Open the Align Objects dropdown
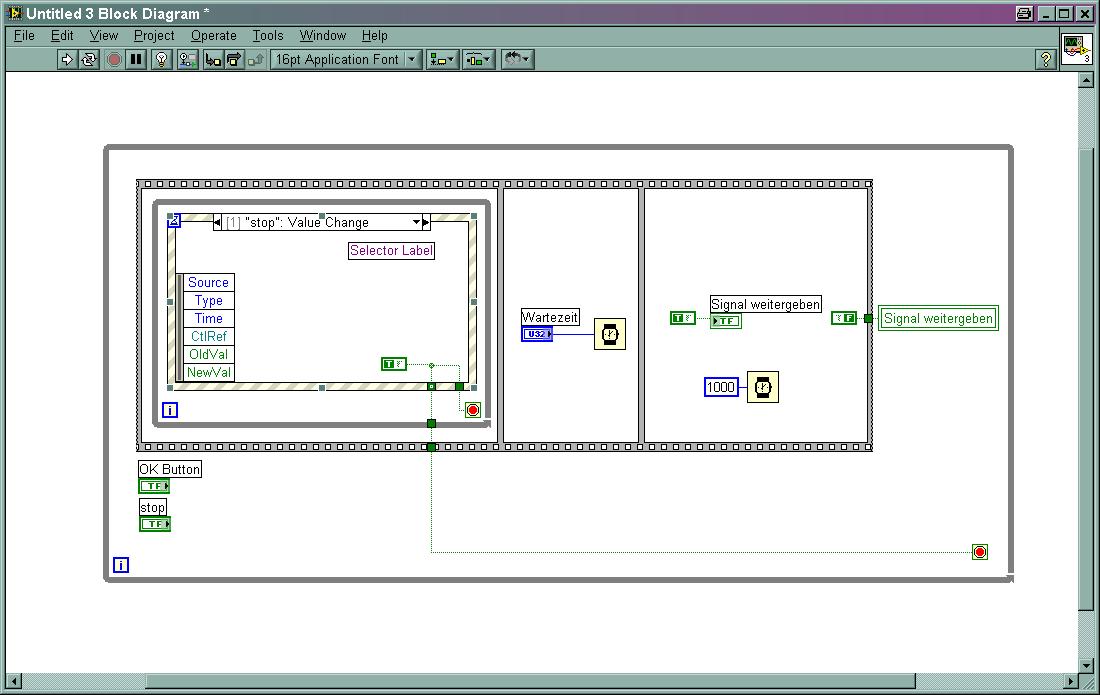This screenshot has width=1100, height=695. (x=442, y=60)
